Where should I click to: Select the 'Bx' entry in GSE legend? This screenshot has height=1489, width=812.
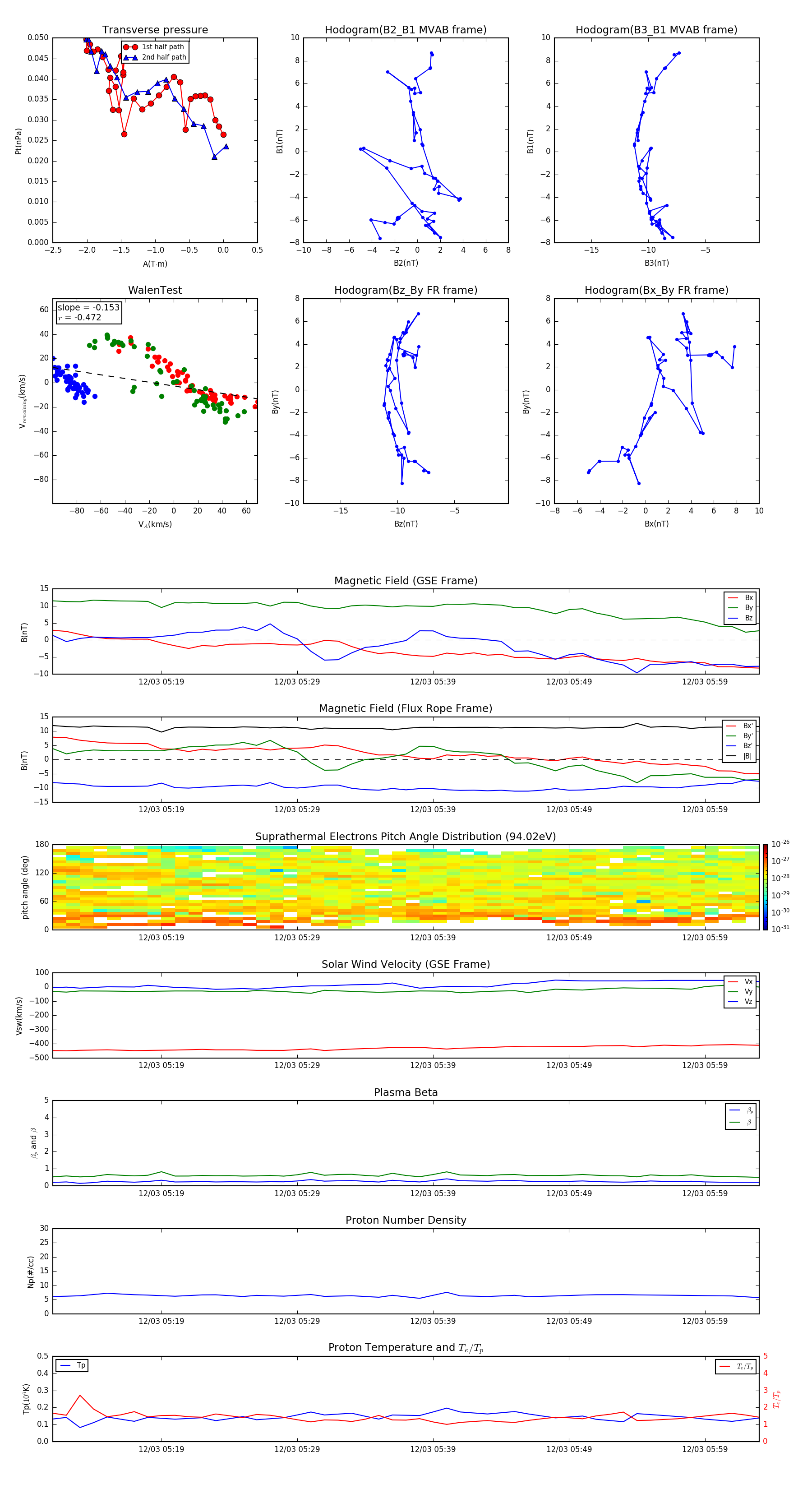click(x=740, y=598)
